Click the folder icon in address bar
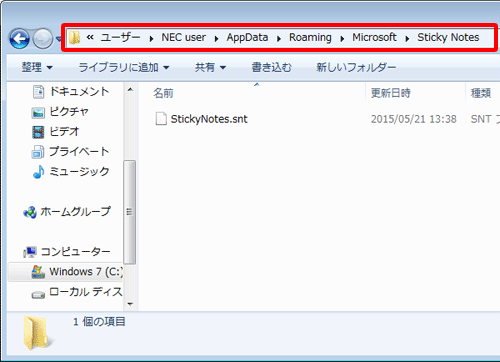The height and width of the screenshot is (362, 500). point(75,38)
